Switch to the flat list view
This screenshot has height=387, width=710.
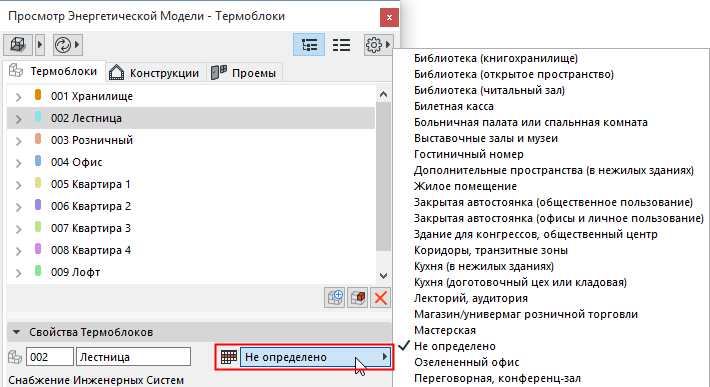pos(341,44)
